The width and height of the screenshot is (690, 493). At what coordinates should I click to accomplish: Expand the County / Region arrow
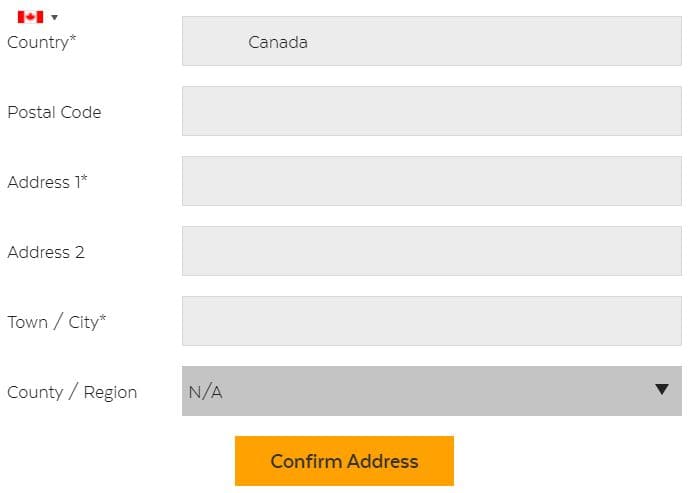(662, 389)
